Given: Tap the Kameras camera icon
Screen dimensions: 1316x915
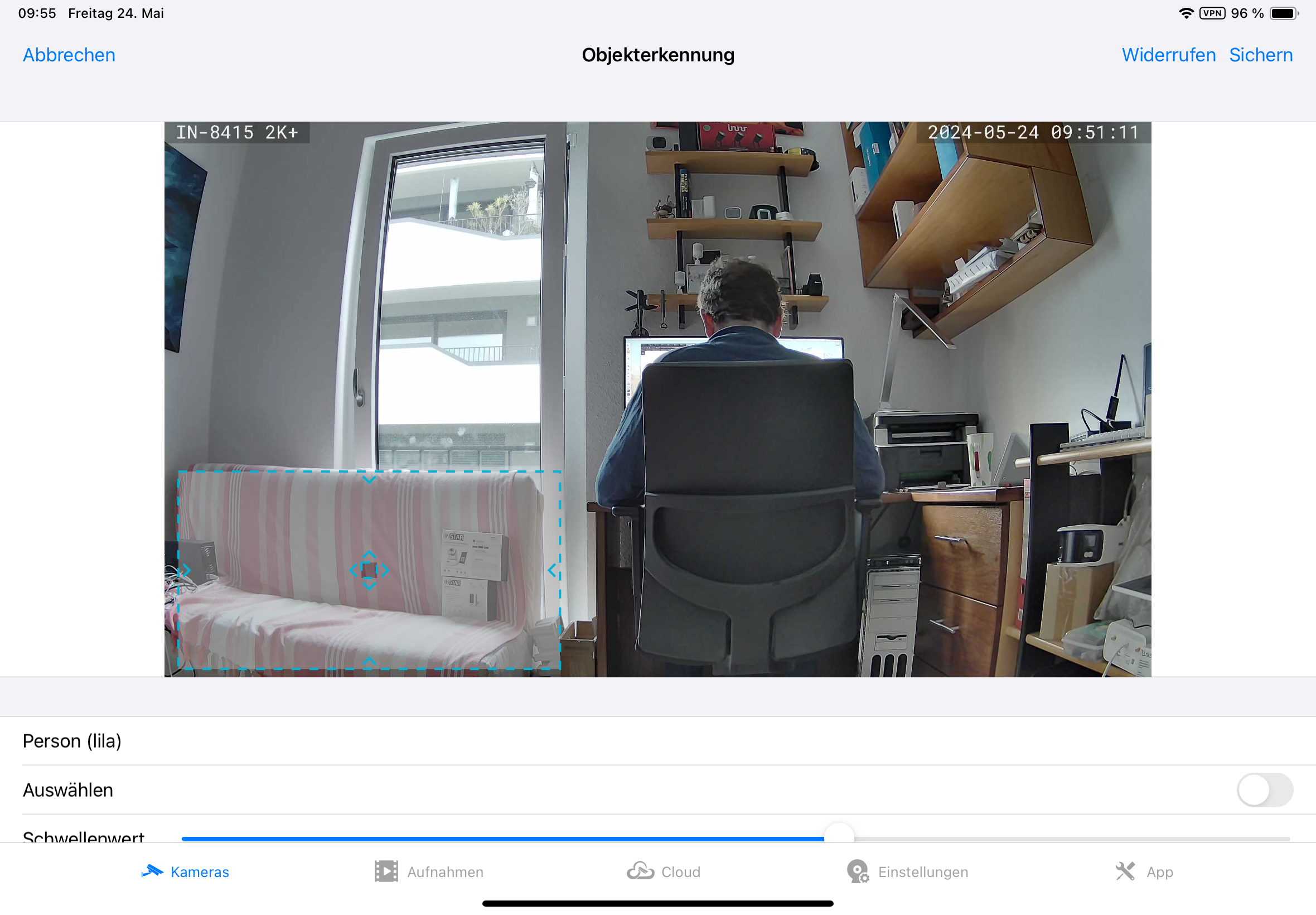Looking at the screenshot, I should click(x=152, y=871).
